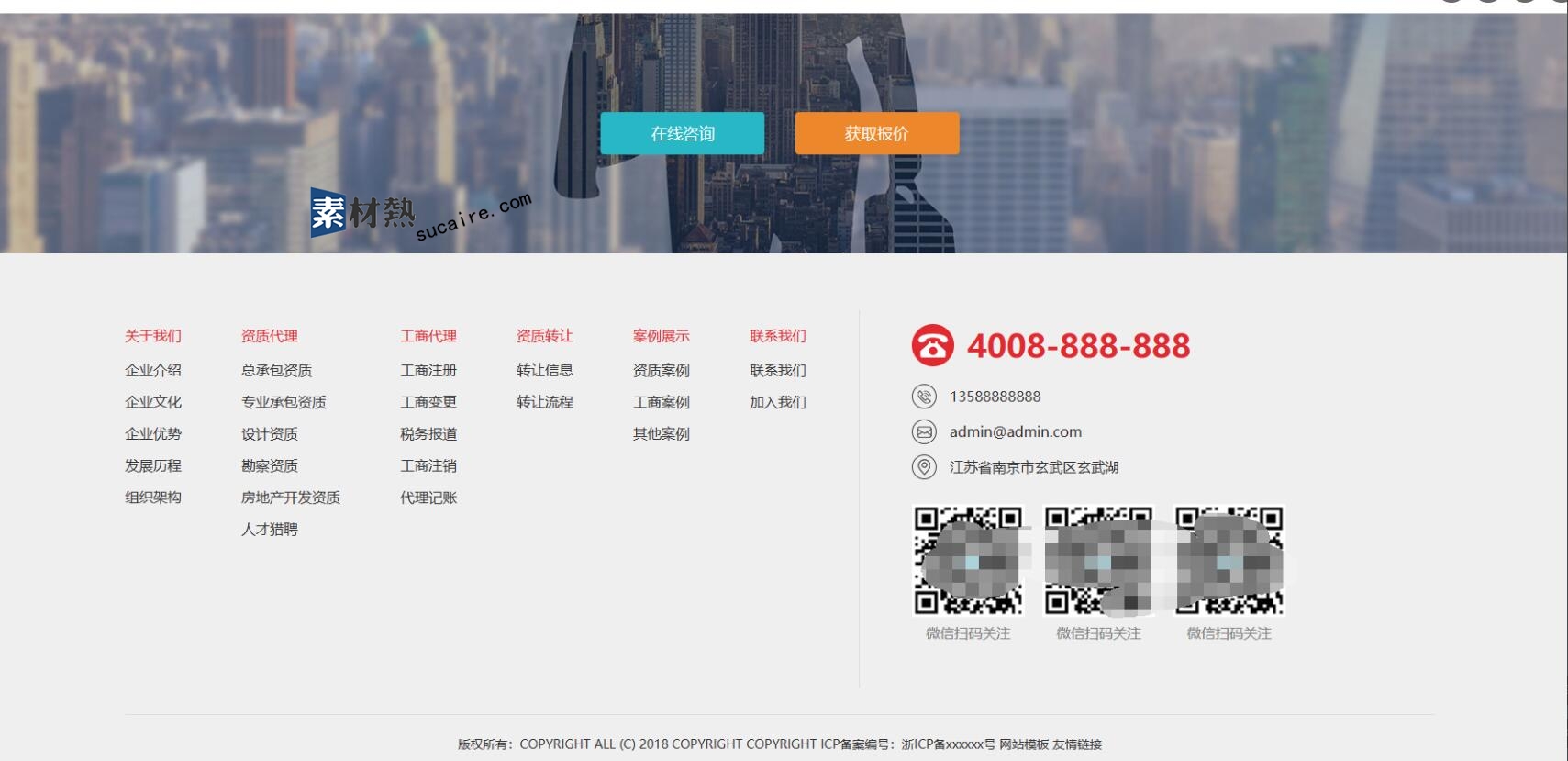Click the red telephone hotline icon
The height and width of the screenshot is (761, 1568).
pos(932,345)
